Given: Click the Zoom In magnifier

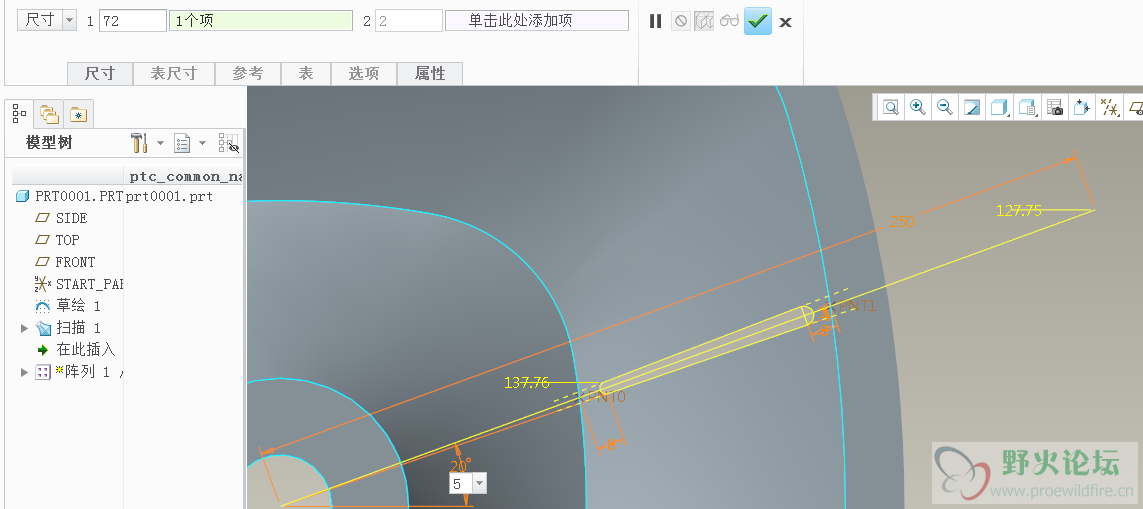Looking at the screenshot, I should 918,108.
